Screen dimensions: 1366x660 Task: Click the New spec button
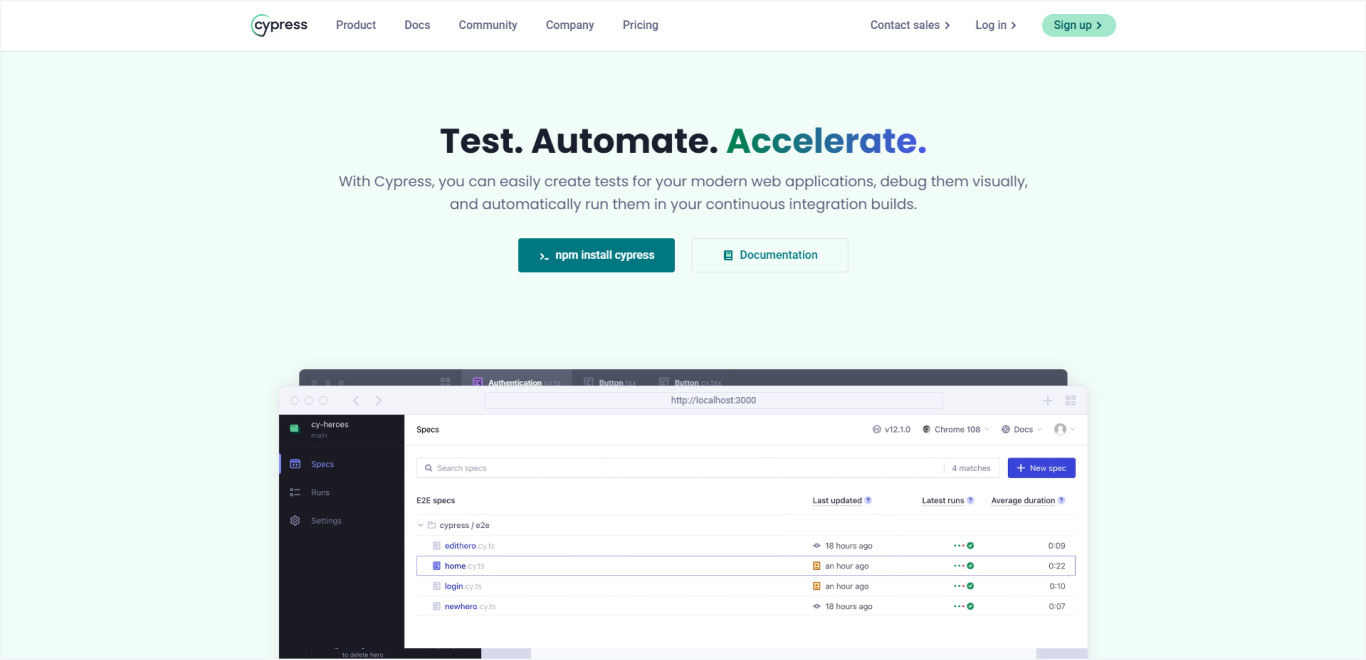pyautogui.click(x=1041, y=467)
